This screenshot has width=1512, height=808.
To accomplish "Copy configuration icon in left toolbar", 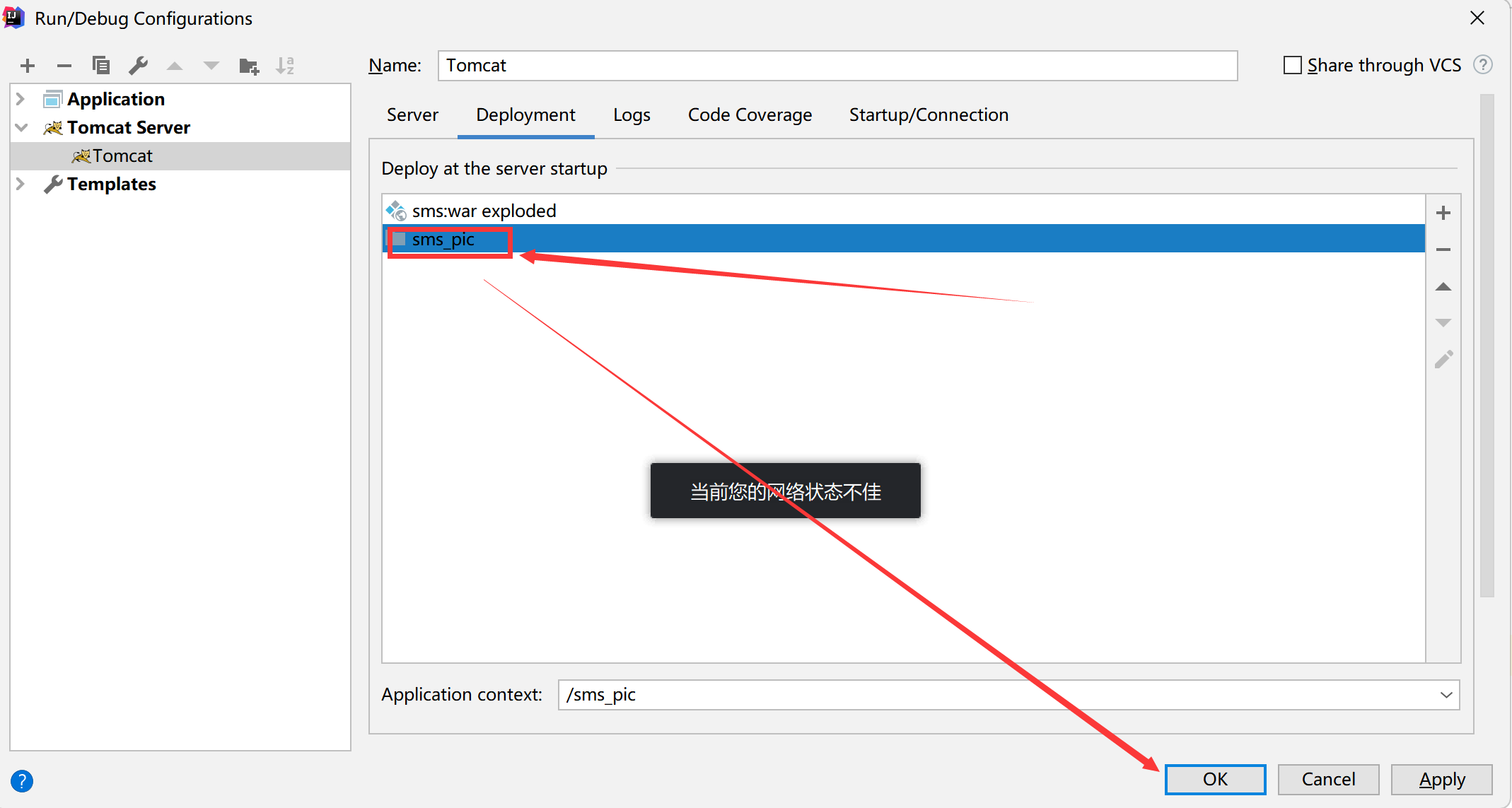I will click(101, 66).
